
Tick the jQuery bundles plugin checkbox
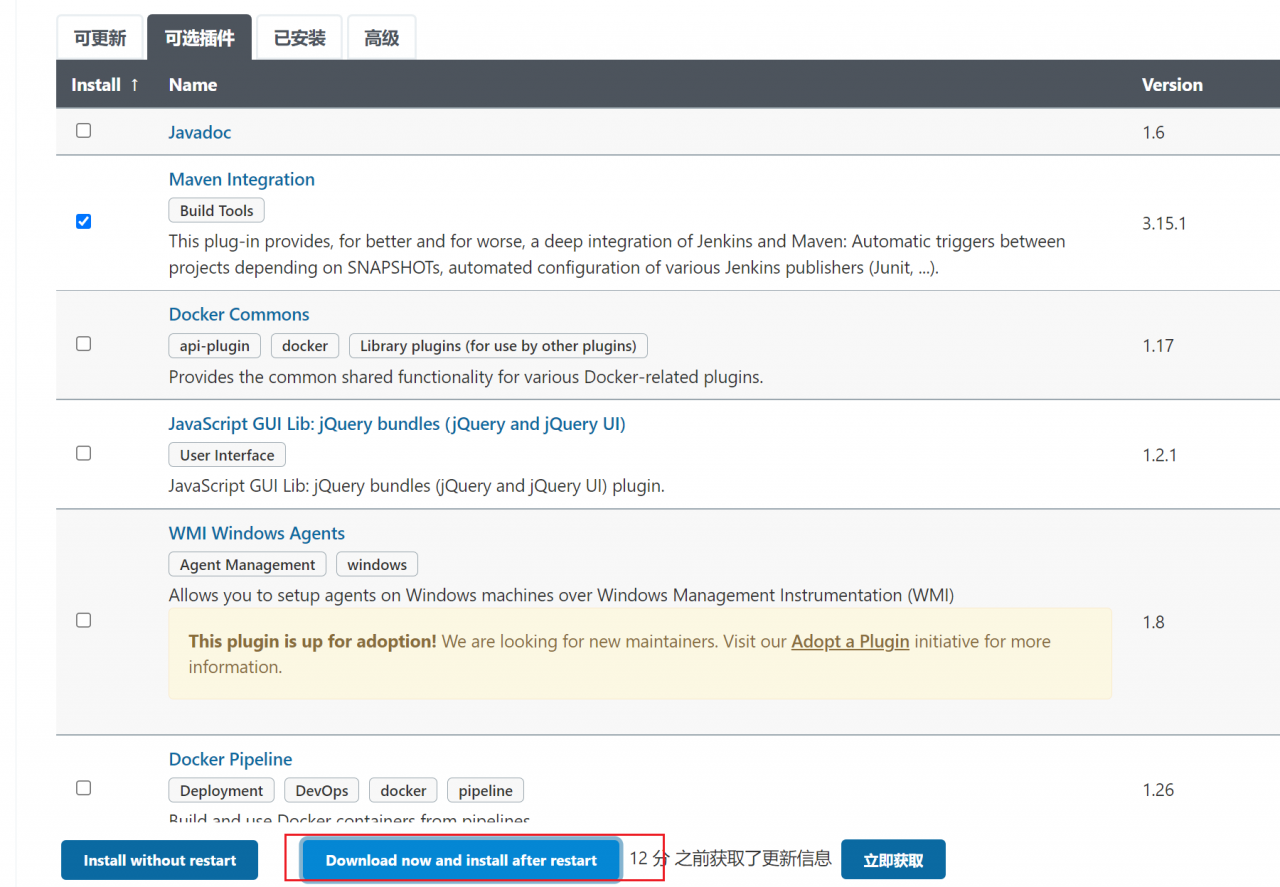(83, 454)
